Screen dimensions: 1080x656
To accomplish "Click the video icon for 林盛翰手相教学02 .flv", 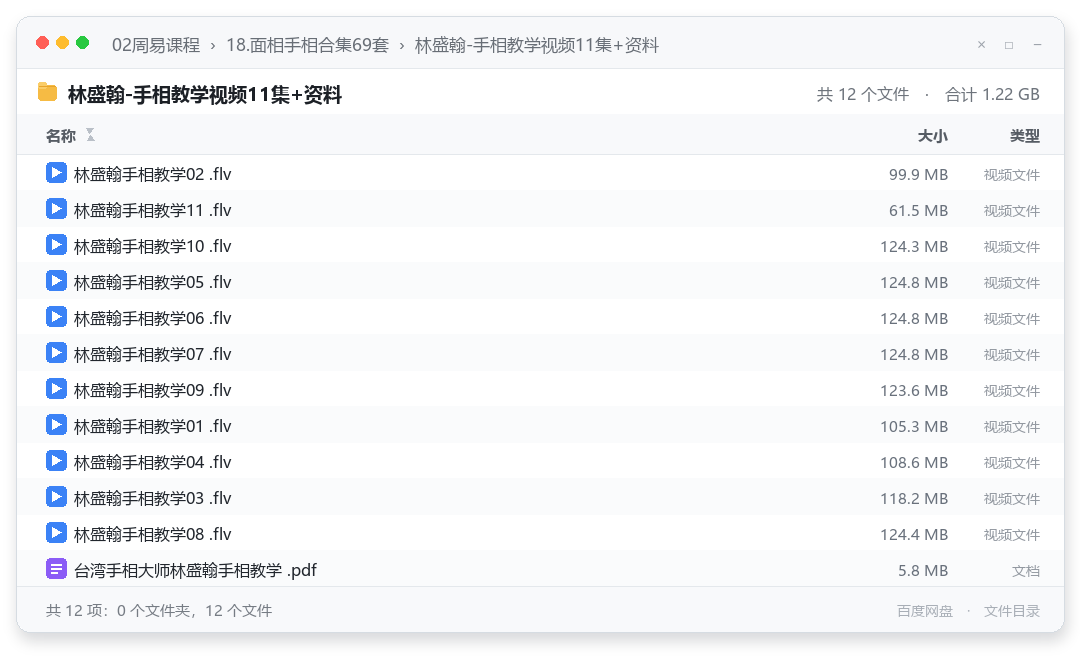I will point(56,173).
